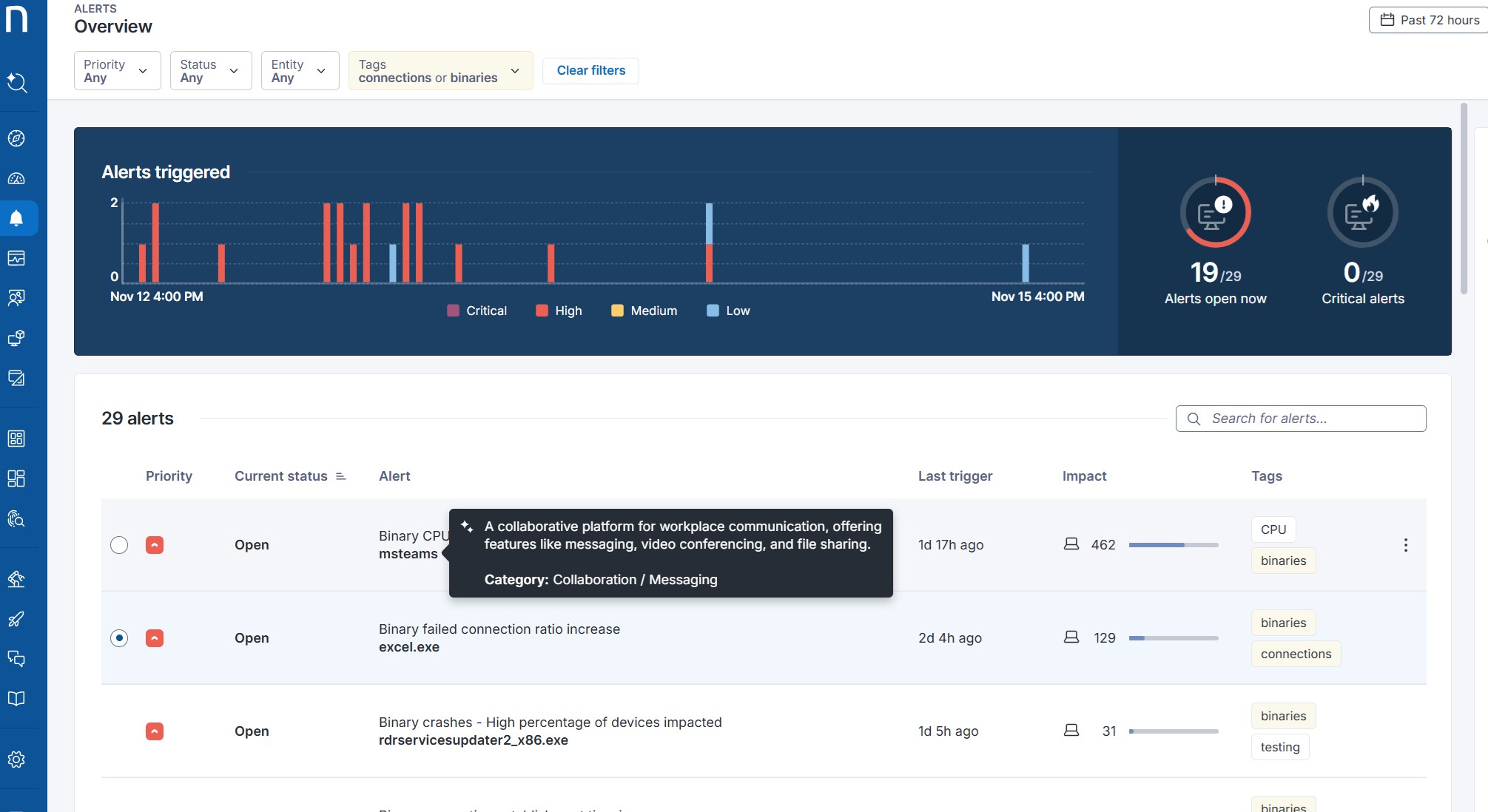1488x812 pixels.
Task: Open the Past 72 hours time picker
Action: 1430,20
